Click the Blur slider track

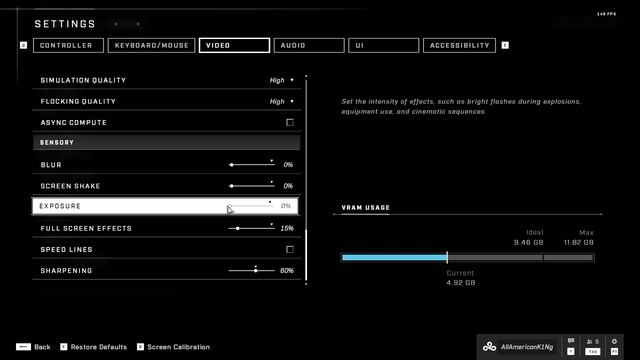[x=252, y=164]
